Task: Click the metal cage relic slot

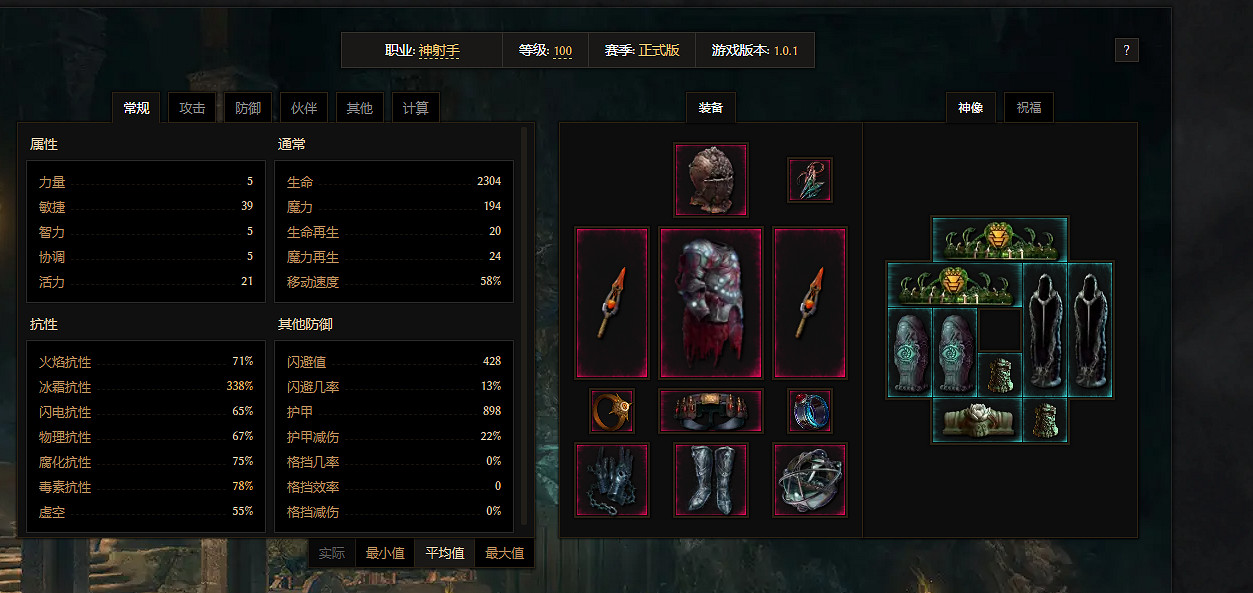Action: point(809,481)
